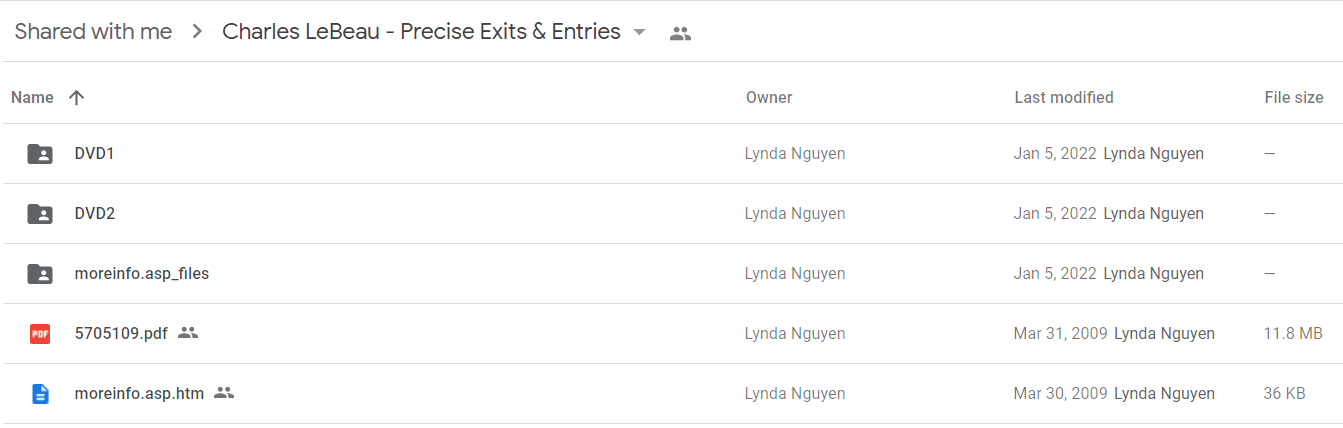
Task: Expand the folder title dropdown arrow
Action: (640, 32)
